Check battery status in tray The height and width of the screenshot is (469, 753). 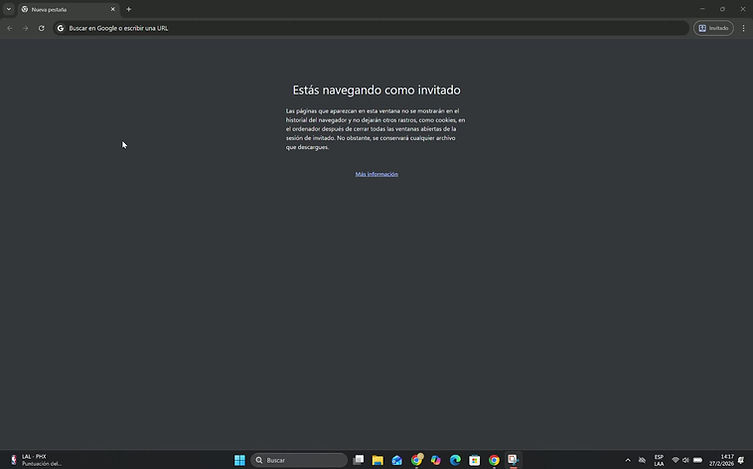click(698, 460)
